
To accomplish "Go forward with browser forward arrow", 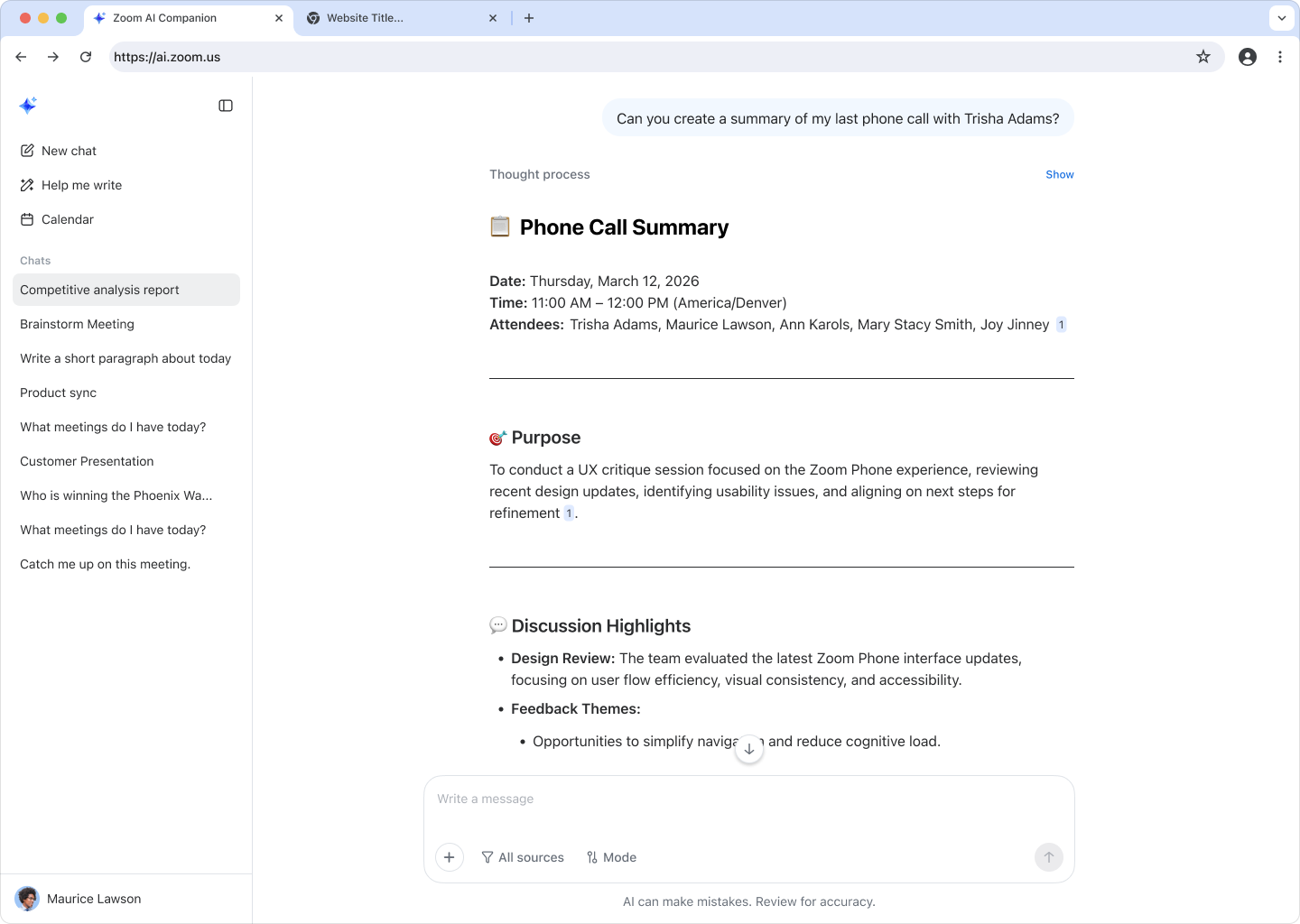I will (53, 57).
